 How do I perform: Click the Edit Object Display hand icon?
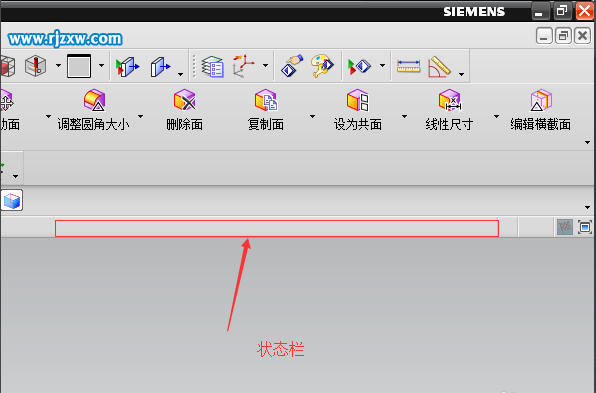pos(292,65)
